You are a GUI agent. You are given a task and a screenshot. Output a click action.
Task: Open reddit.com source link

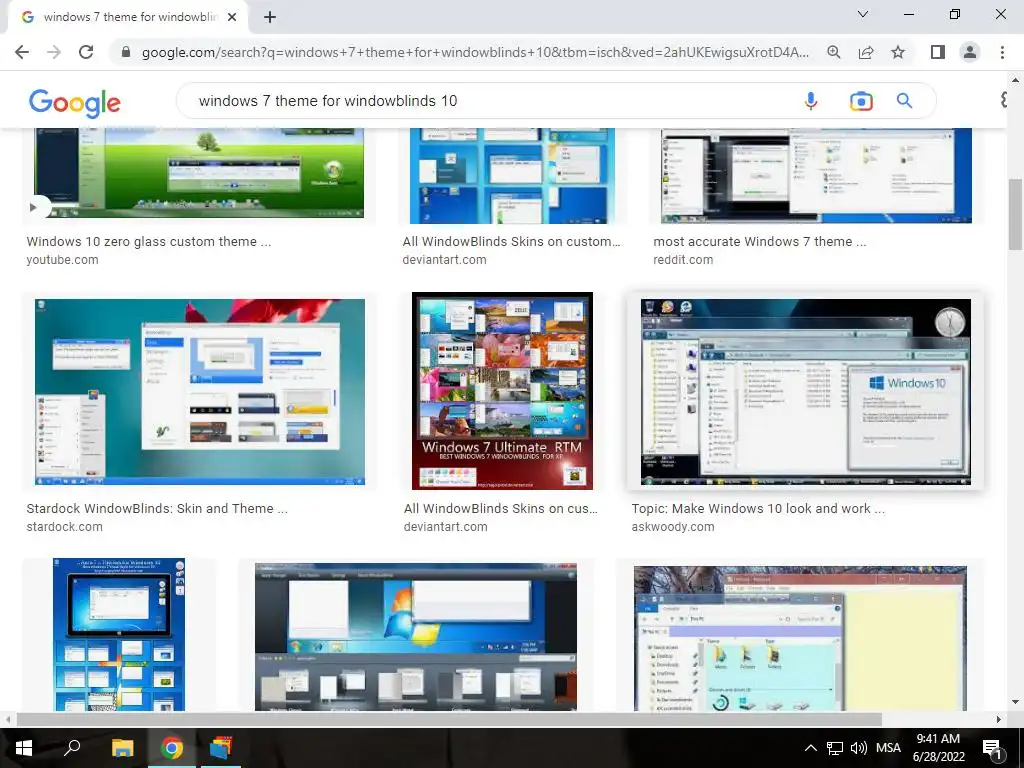[x=683, y=260]
